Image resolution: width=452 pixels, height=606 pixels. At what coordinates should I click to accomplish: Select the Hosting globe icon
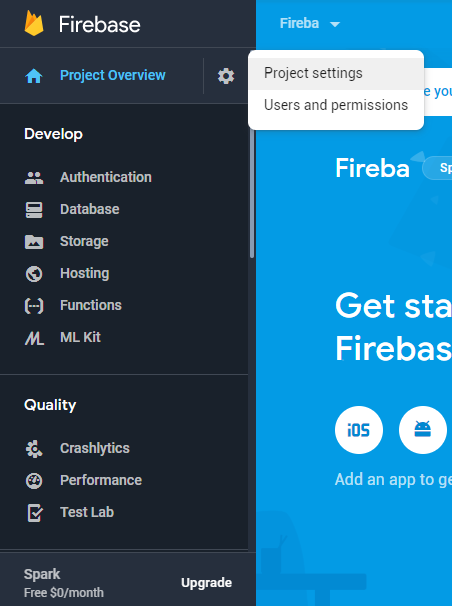tap(34, 274)
